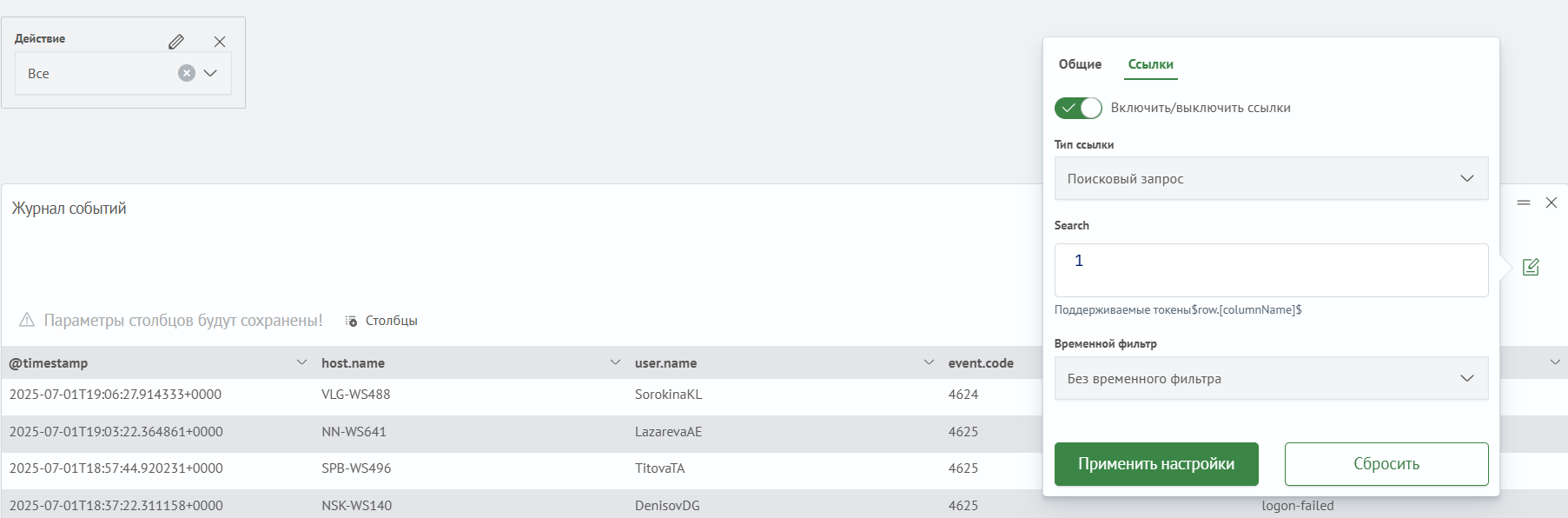
Task: Edit the Действие filter with pencil icon
Action: [x=176, y=42]
